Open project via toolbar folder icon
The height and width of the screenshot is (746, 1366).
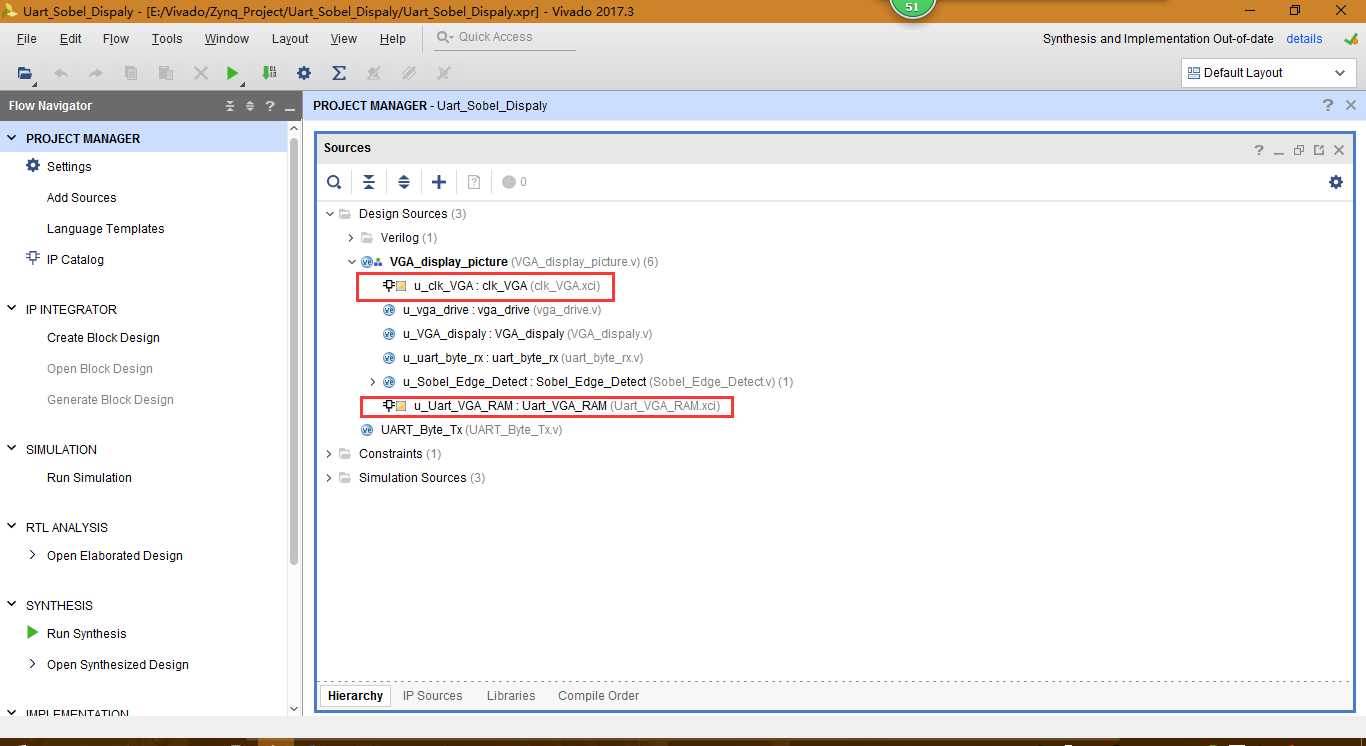25,73
